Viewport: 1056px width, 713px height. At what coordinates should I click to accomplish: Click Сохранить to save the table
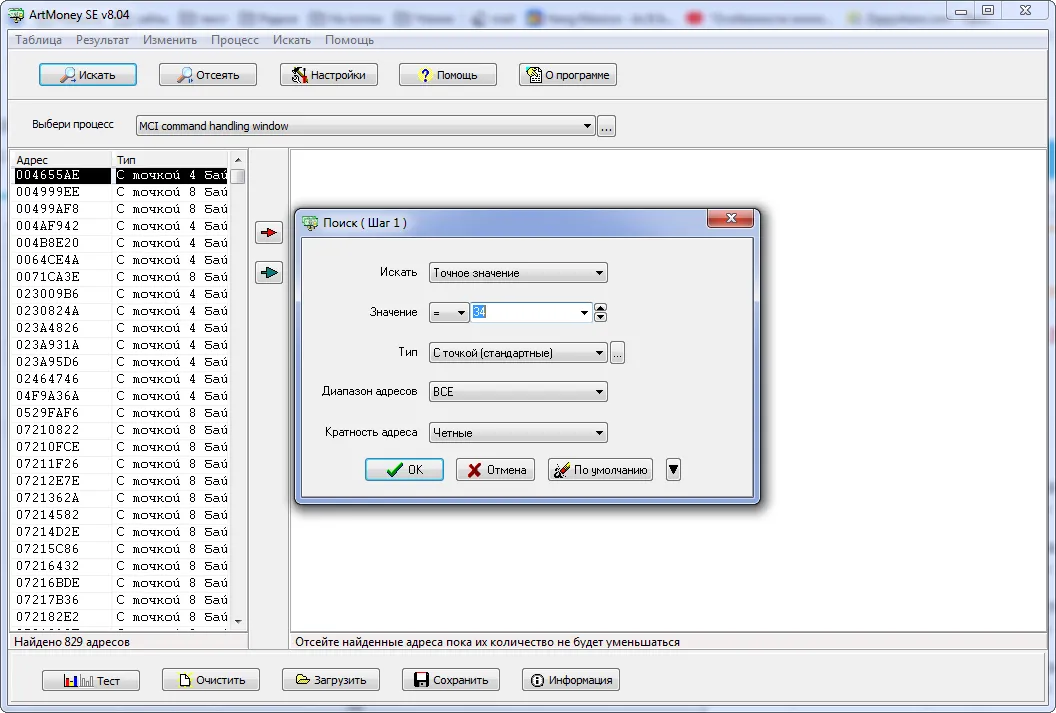click(x=450, y=680)
